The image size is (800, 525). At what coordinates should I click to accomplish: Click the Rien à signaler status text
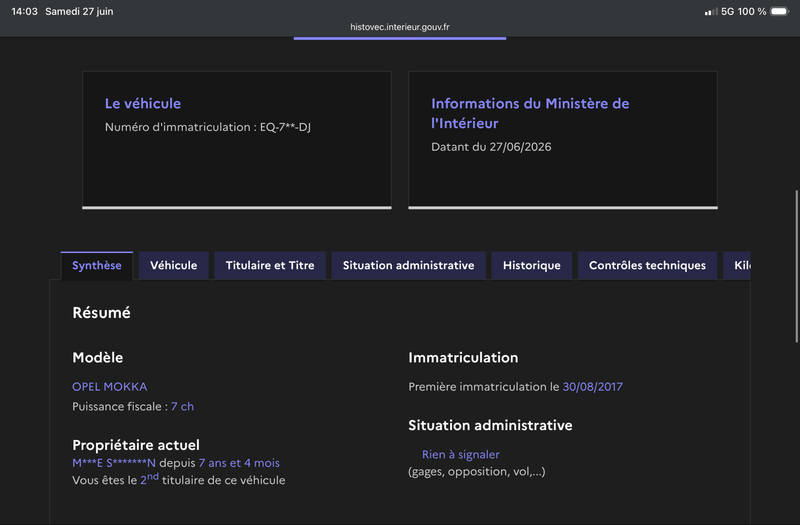(x=461, y=455)
